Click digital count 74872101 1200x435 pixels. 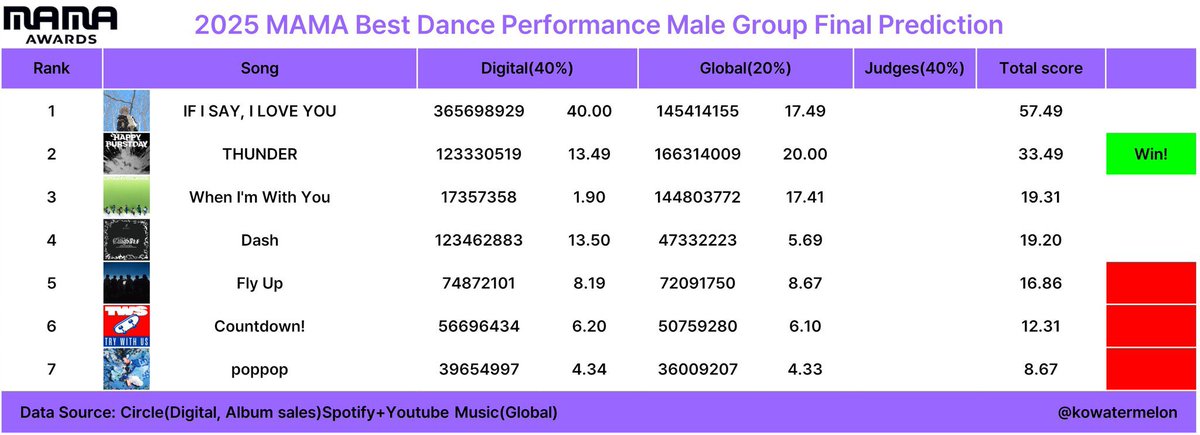pos(479,283)
